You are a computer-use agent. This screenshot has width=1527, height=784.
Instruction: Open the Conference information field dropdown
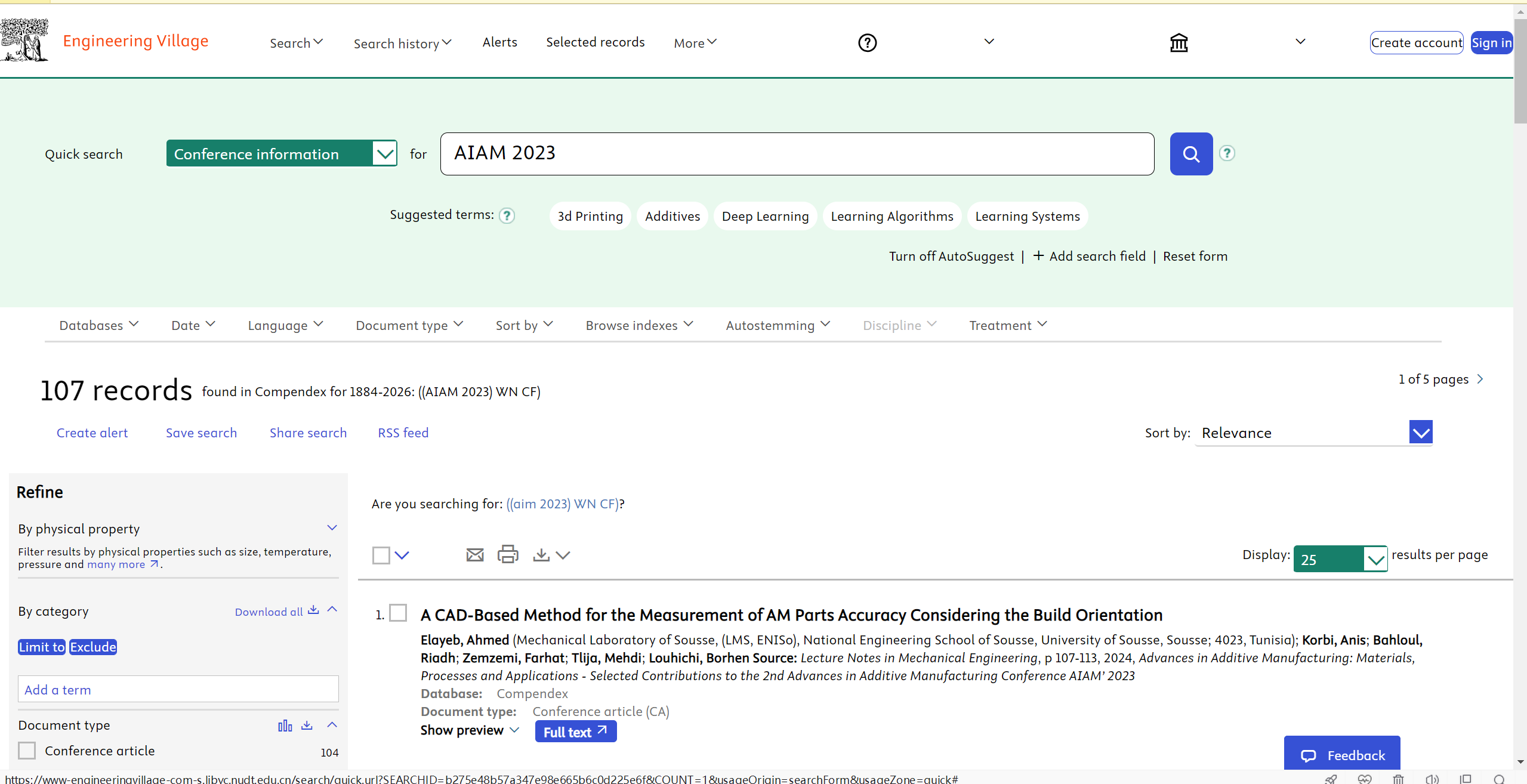click(282, 154)
